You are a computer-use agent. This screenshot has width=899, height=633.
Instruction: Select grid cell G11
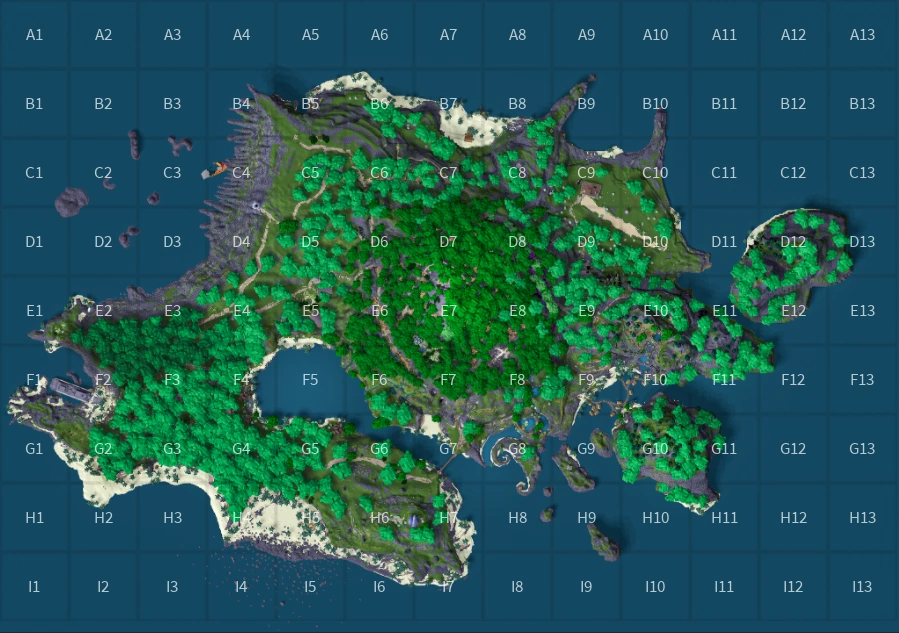coord(725,448)
